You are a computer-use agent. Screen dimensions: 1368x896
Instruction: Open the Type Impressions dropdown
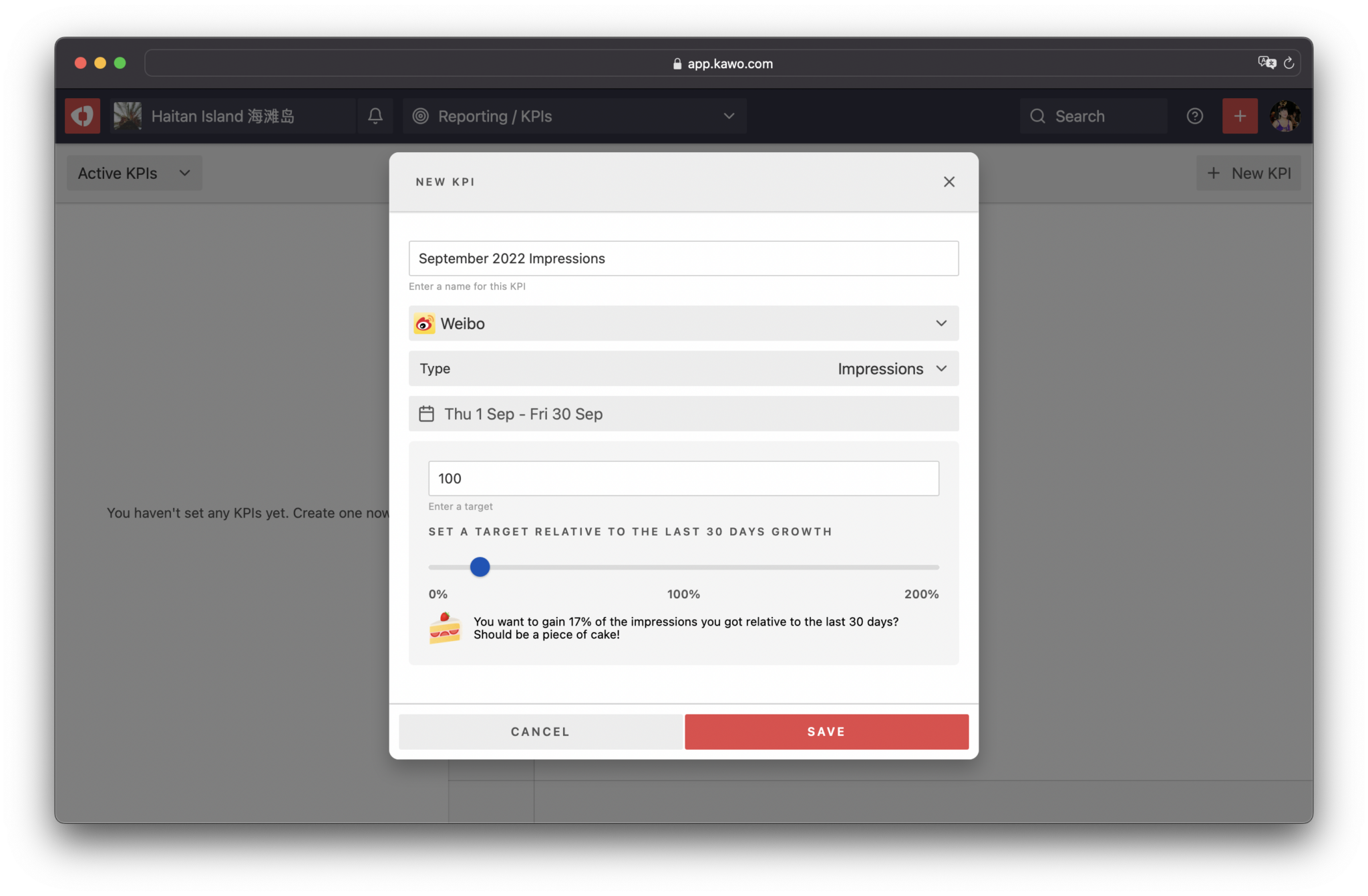pos(893,368)
